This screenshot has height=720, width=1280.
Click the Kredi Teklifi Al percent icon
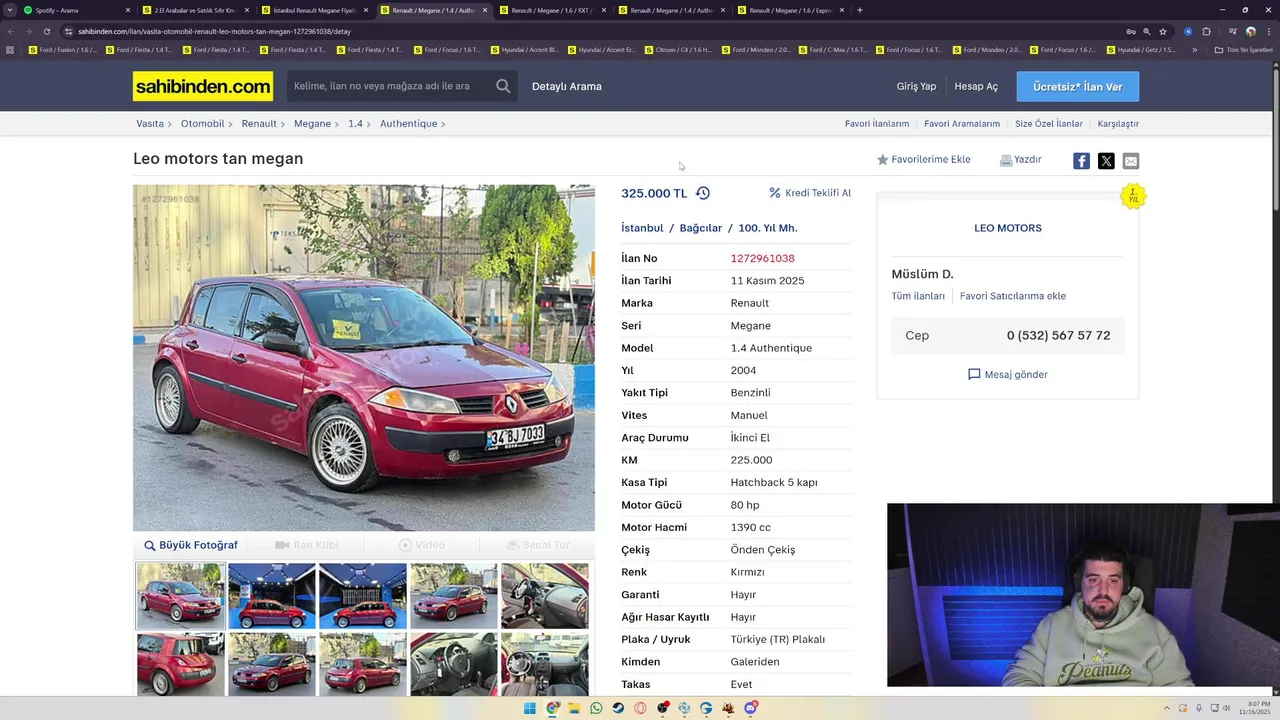coord(775,193)
